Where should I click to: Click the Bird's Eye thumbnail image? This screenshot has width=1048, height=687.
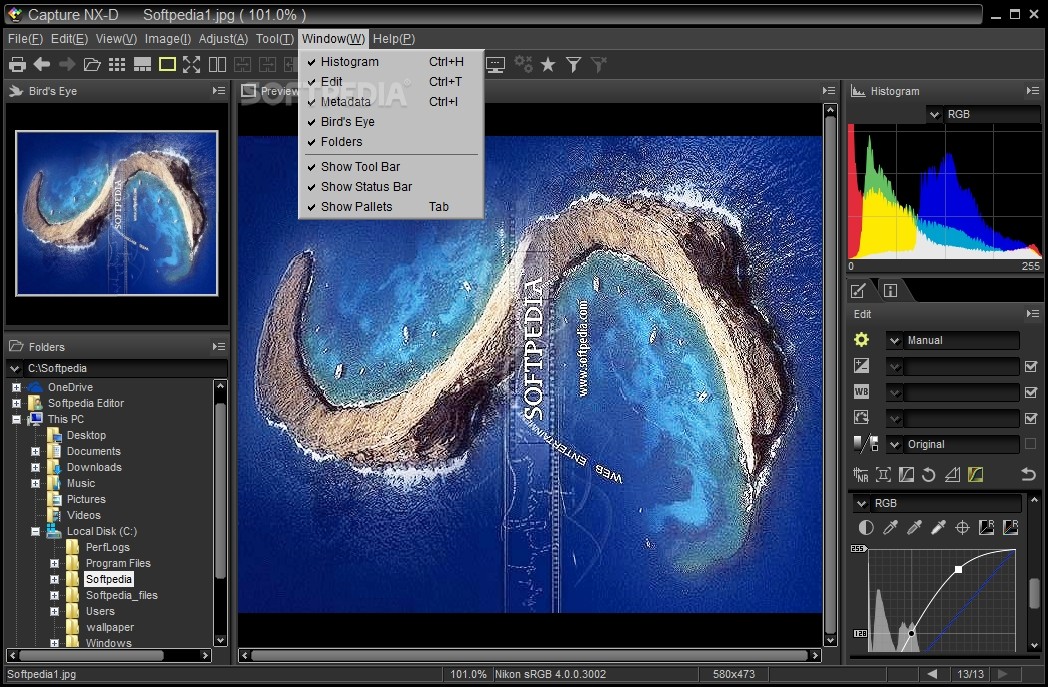pos(117,213)
